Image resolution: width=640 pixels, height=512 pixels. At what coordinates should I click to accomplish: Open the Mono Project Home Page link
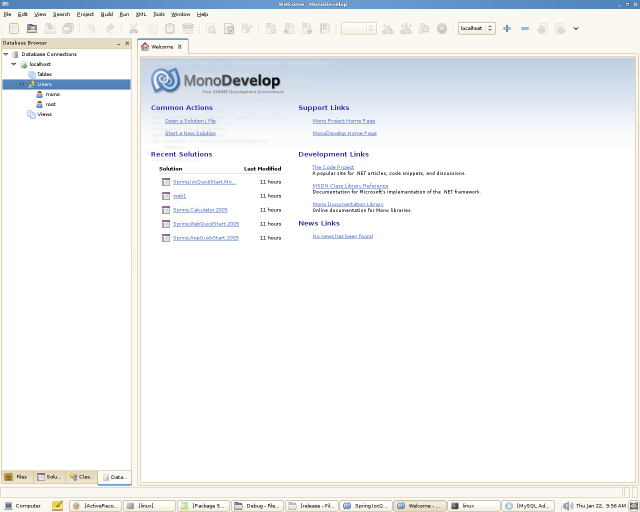coord(344,121)
